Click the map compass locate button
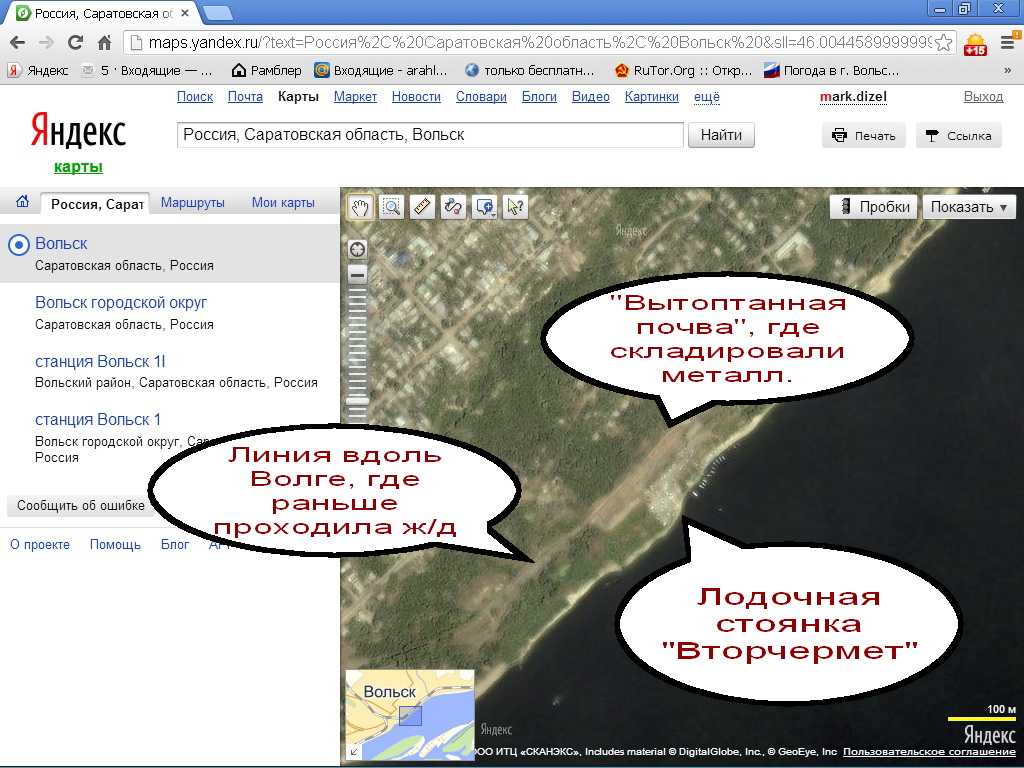Screen dimensions: 1024x768 click(357, 249)
